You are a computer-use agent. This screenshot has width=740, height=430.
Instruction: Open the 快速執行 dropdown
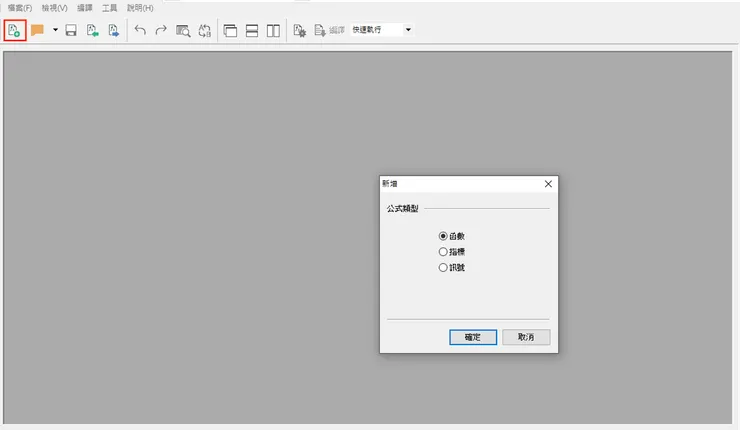408,30
